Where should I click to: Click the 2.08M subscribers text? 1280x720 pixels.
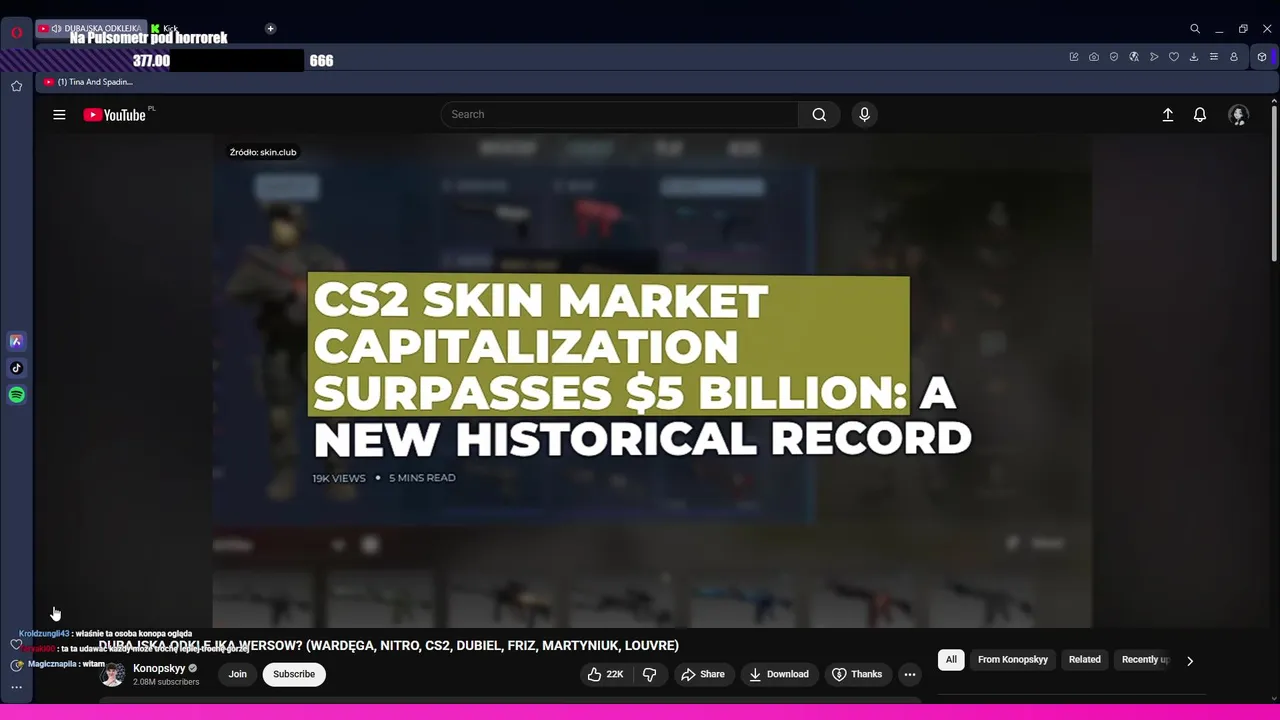tap(166, 682)
